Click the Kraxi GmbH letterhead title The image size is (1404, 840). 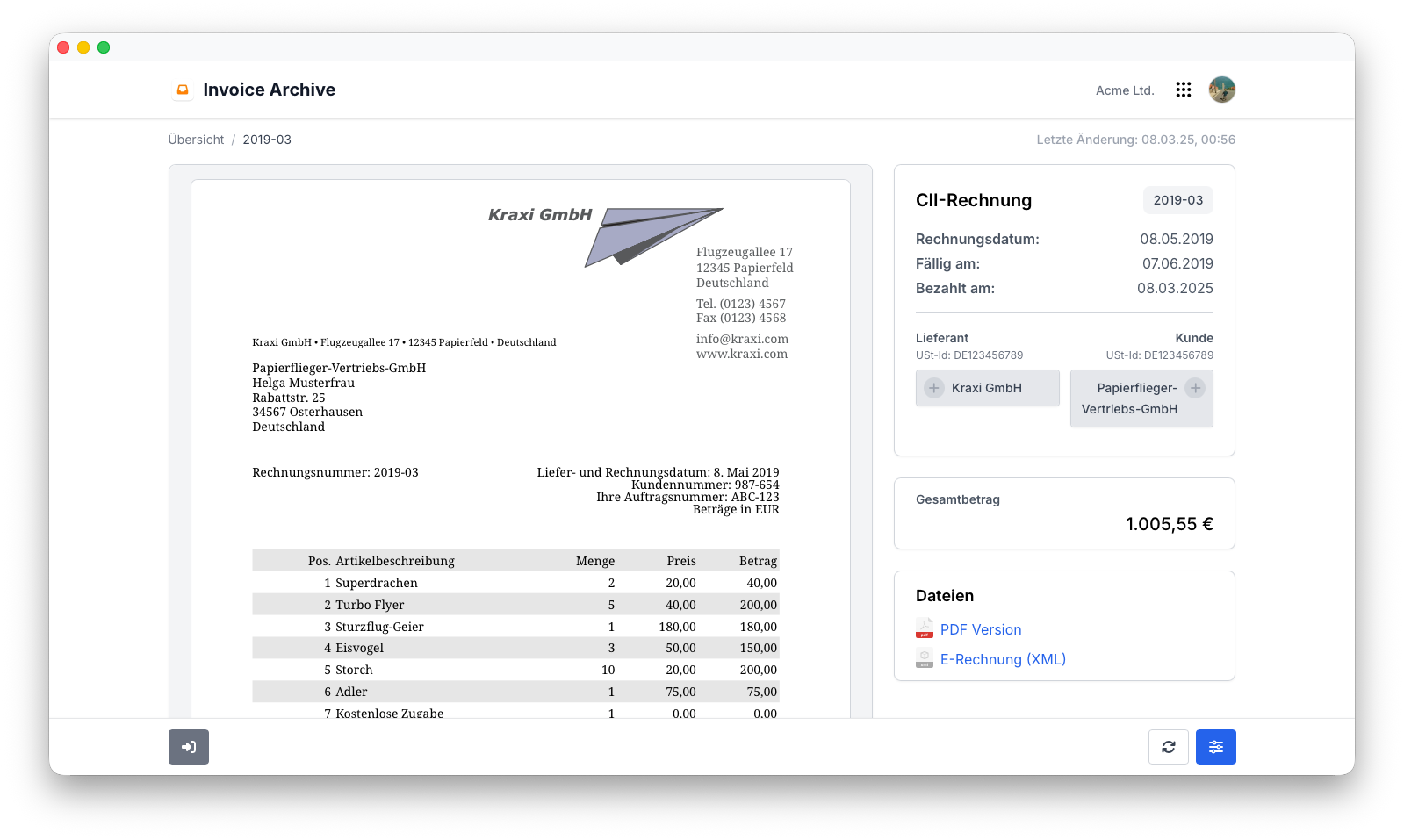(x=540, y=215)
